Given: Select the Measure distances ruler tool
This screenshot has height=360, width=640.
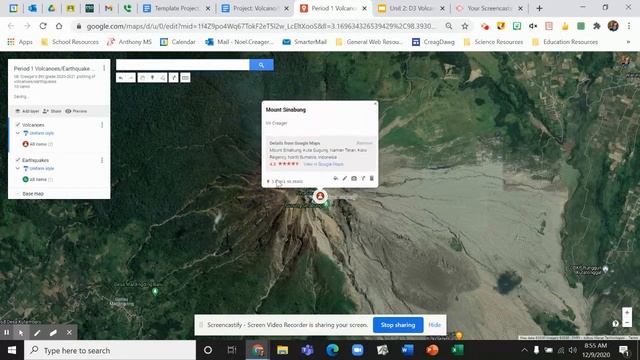Looking at the screenshot, I should coord(185,78).
